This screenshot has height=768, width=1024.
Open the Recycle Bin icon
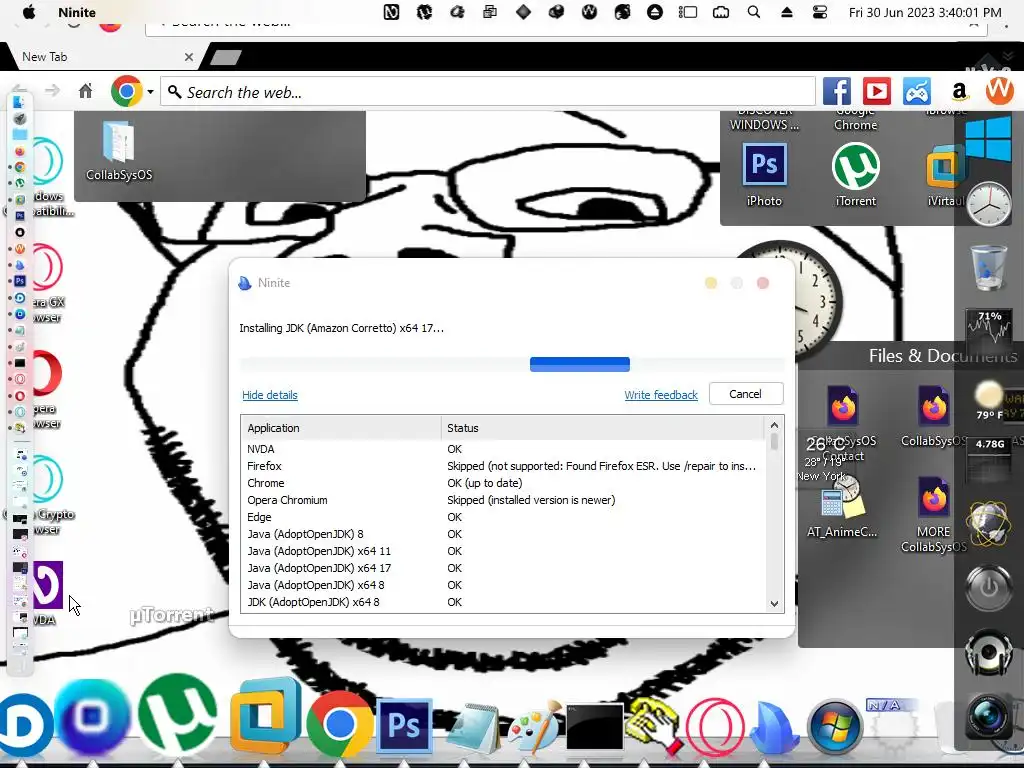point(989,266)
